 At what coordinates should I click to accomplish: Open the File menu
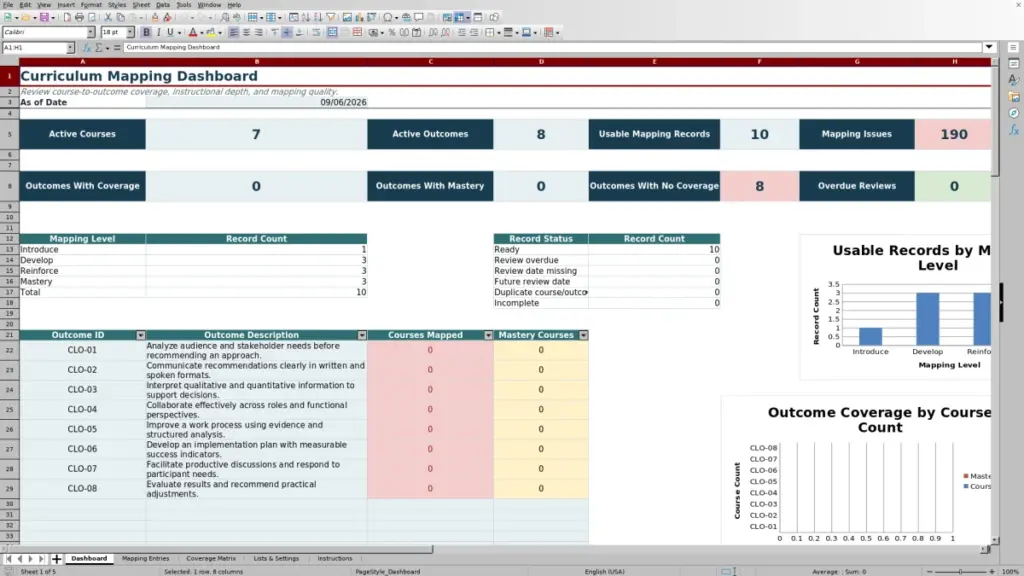(x=8, y=5)
